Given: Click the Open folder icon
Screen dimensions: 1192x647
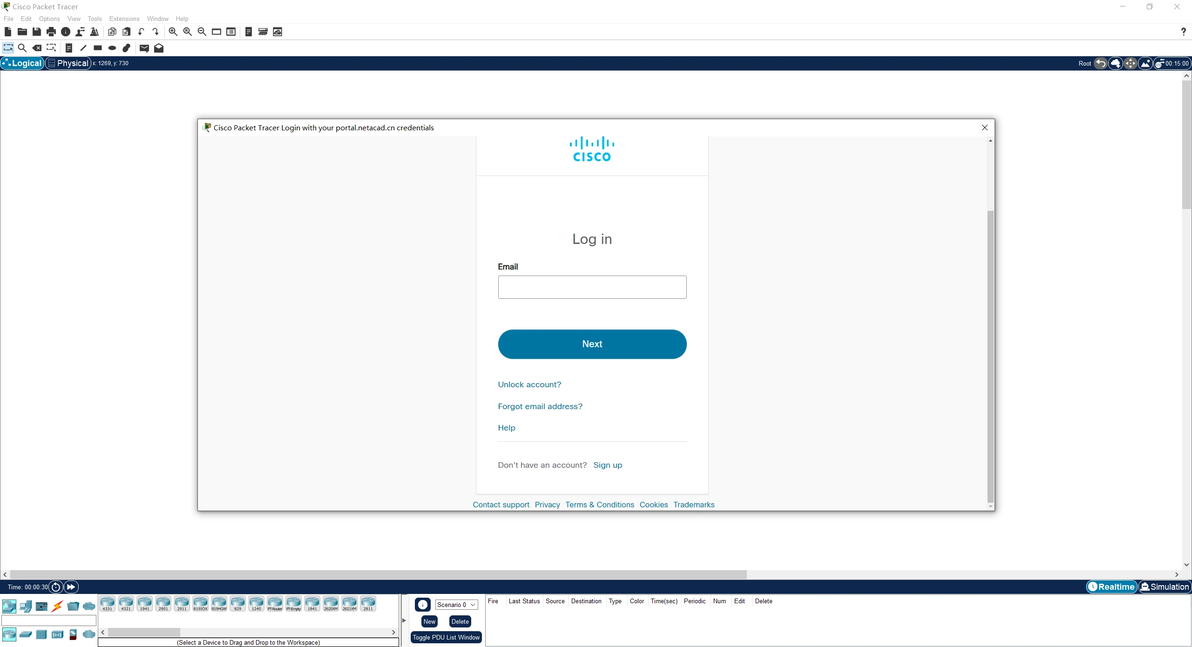Looking at the screenshot, I should (22, 32).
